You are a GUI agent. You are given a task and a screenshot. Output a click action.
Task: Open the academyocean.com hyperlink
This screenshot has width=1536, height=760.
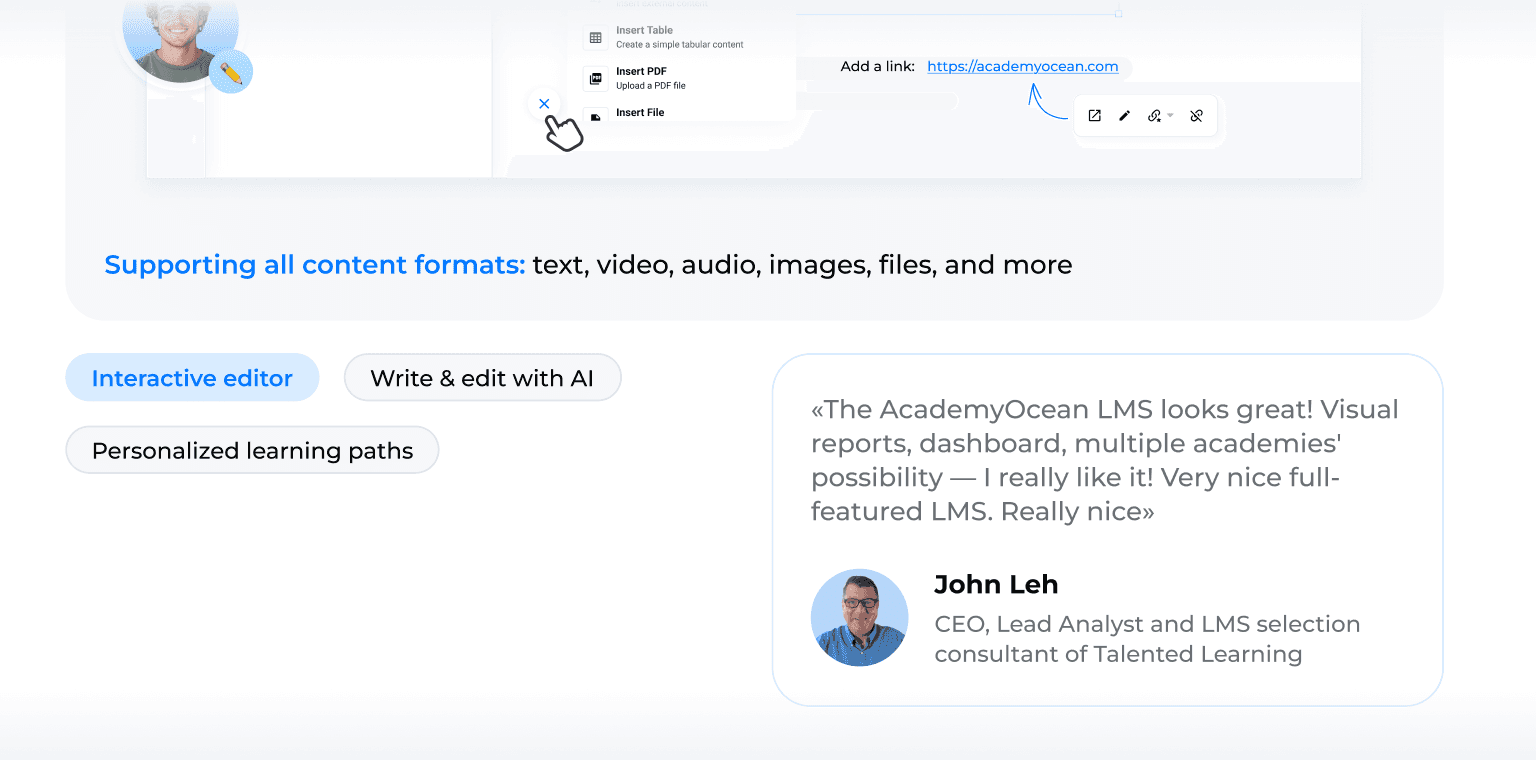click(1022, 66)
